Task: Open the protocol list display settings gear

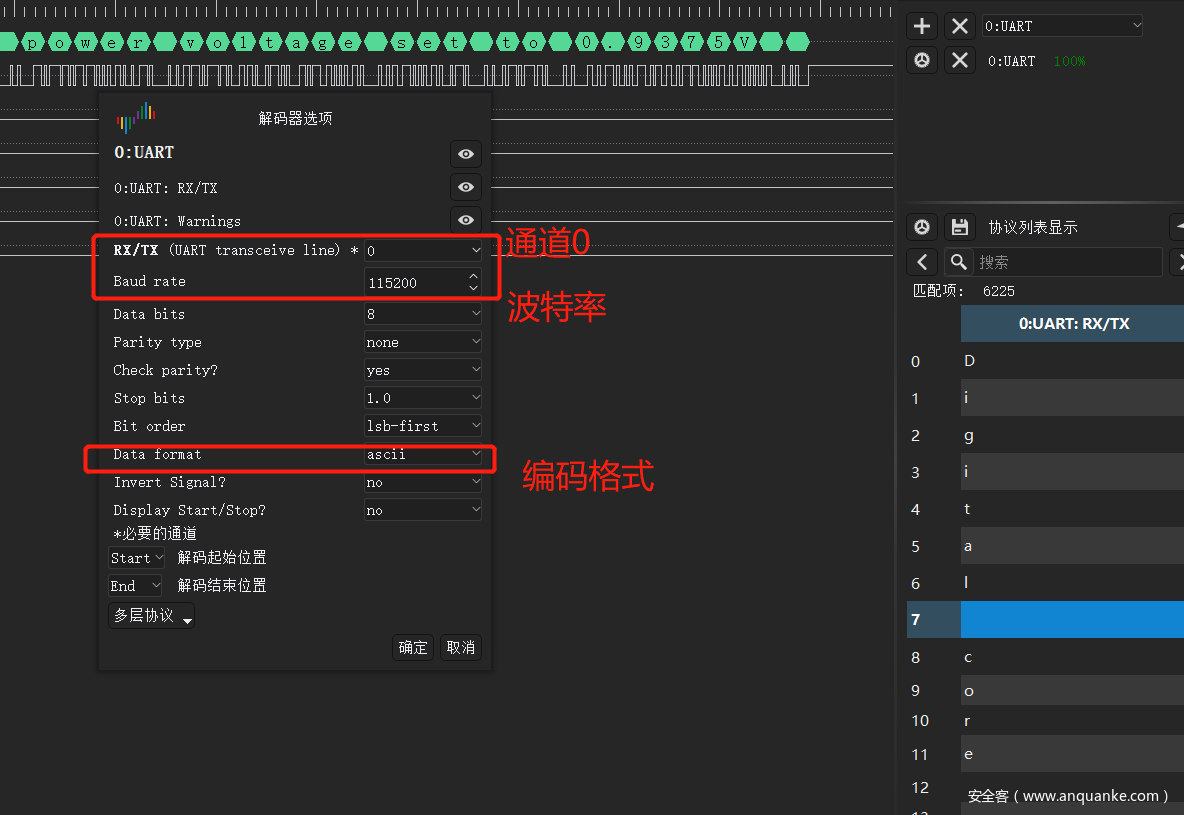Action: point(922,227)
